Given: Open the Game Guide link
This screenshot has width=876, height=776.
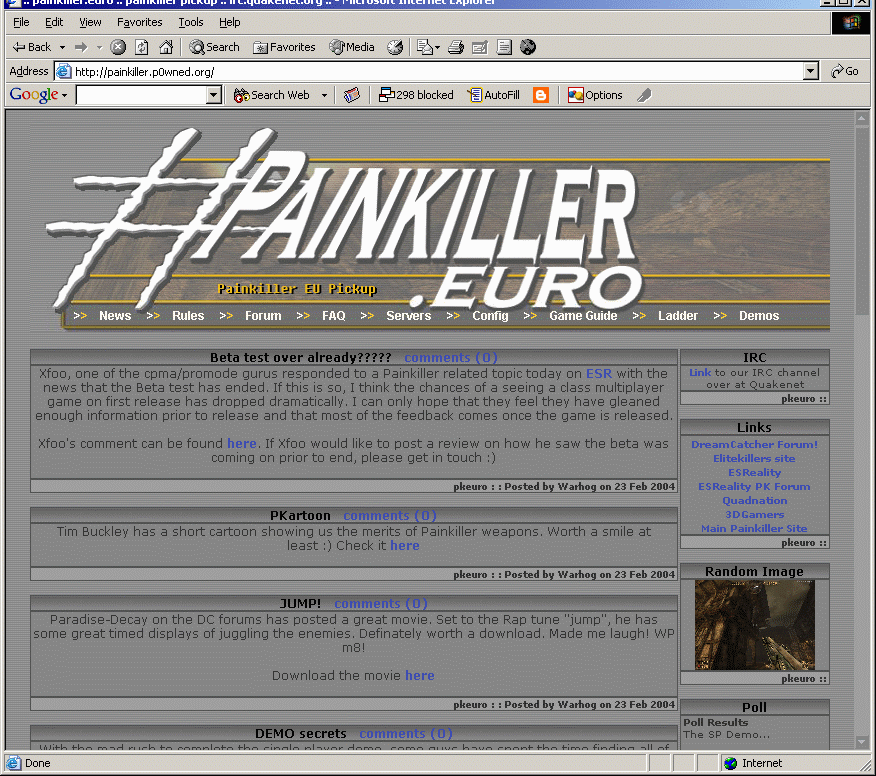Looking at the screenshot, I should 583,316.
